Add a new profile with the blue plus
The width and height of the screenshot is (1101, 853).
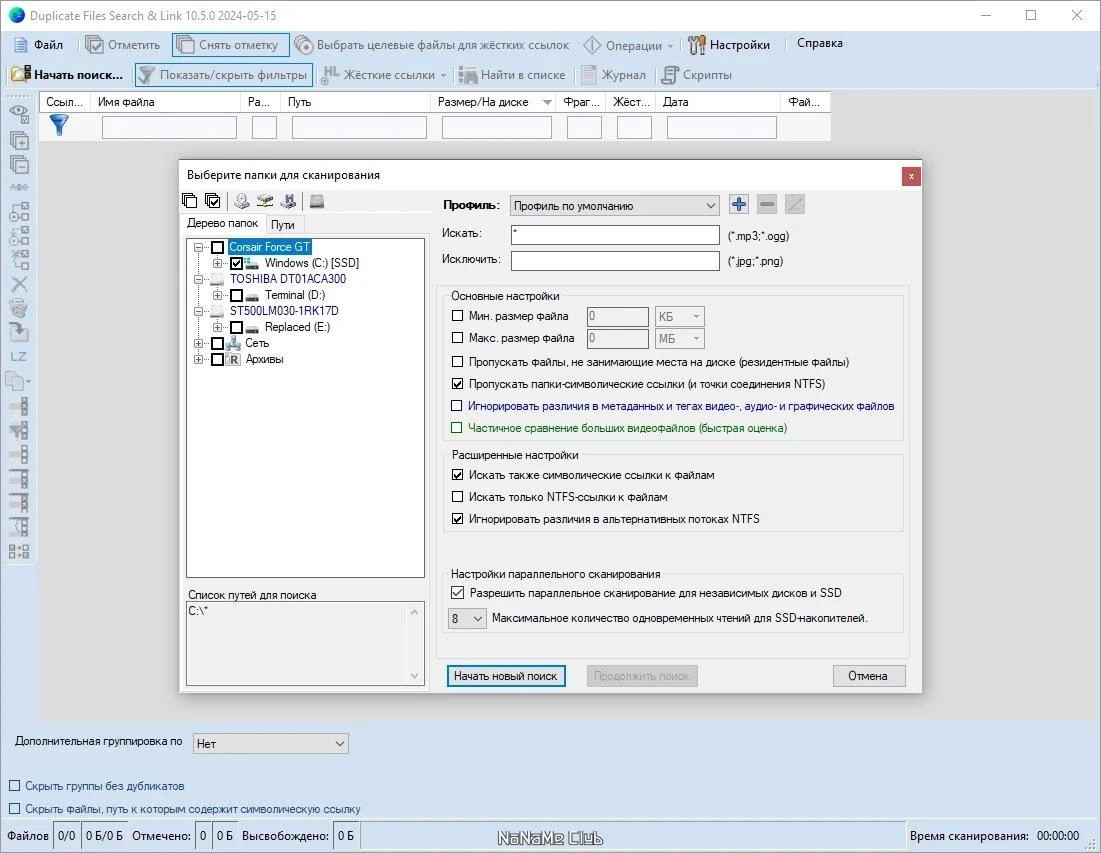click(x=739, y=205)
